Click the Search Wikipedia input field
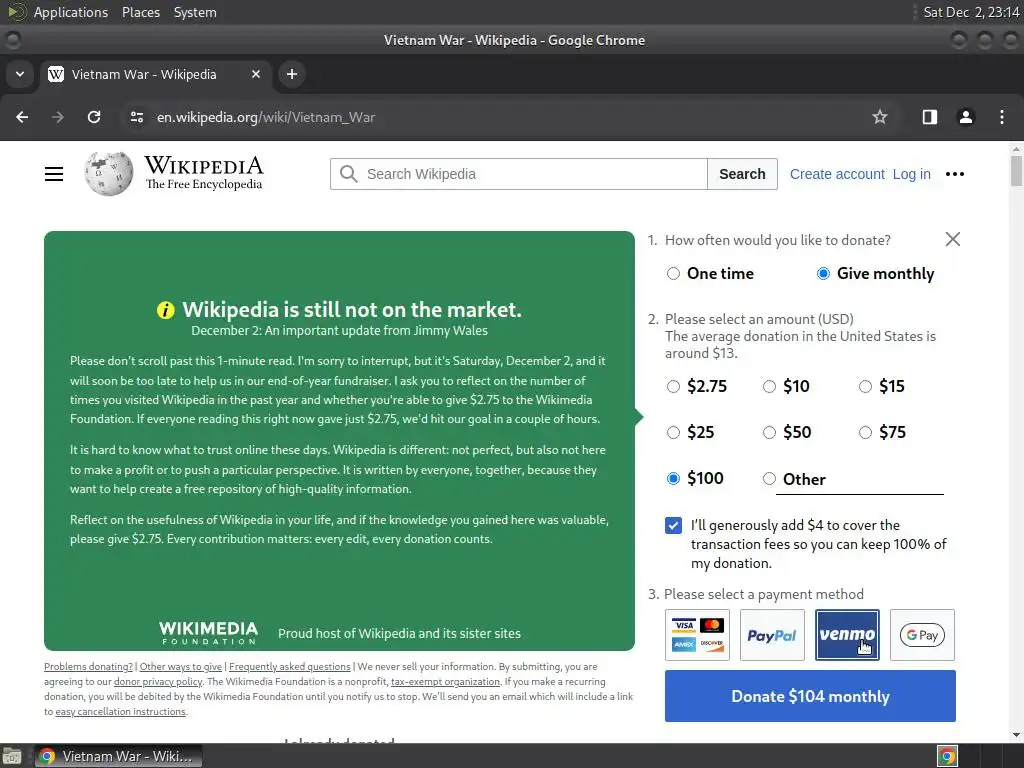Viewport: 1024px width, 768px height. (519, 174)
